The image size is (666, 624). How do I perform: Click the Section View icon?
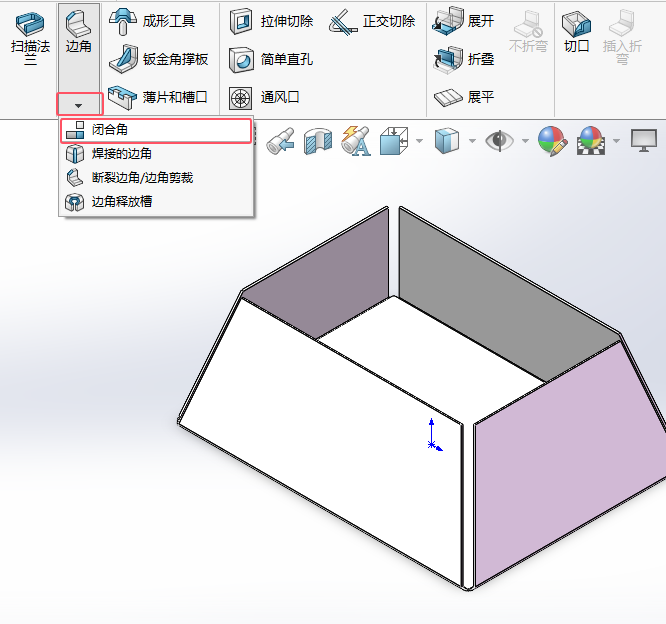(318, 141)
